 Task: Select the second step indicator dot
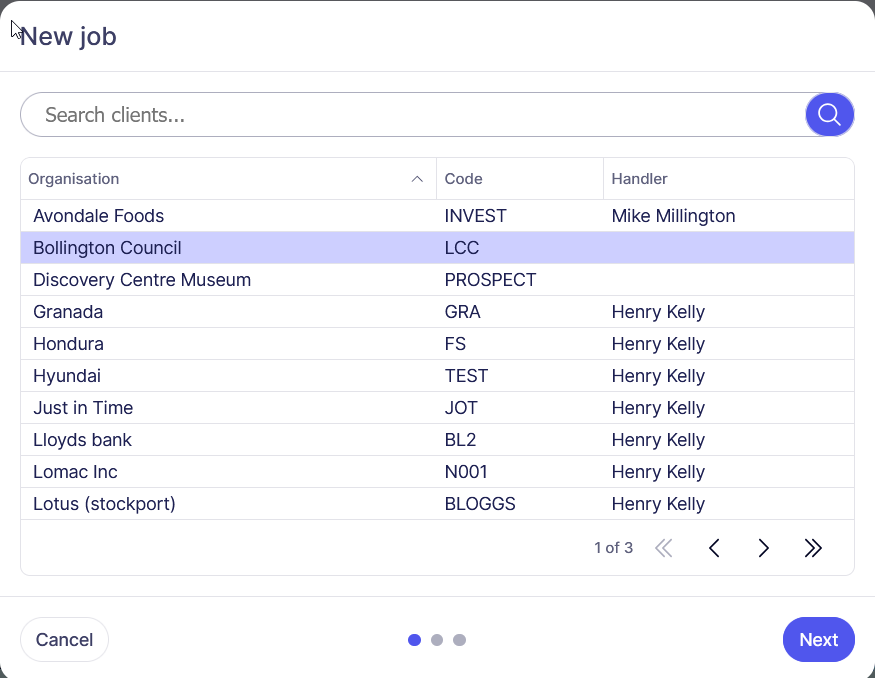pyautogui.click(x=437, y=640)
